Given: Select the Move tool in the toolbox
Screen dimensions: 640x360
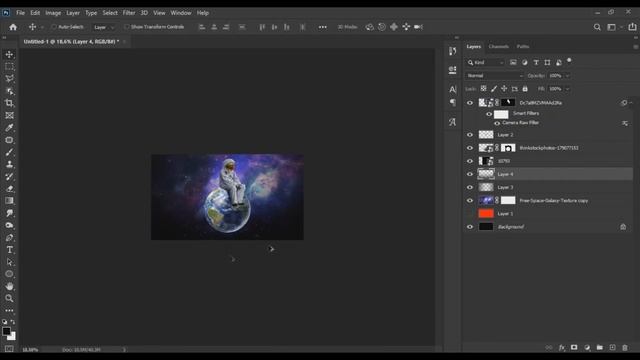Looking at the screenshot, I should click(9, 54).
